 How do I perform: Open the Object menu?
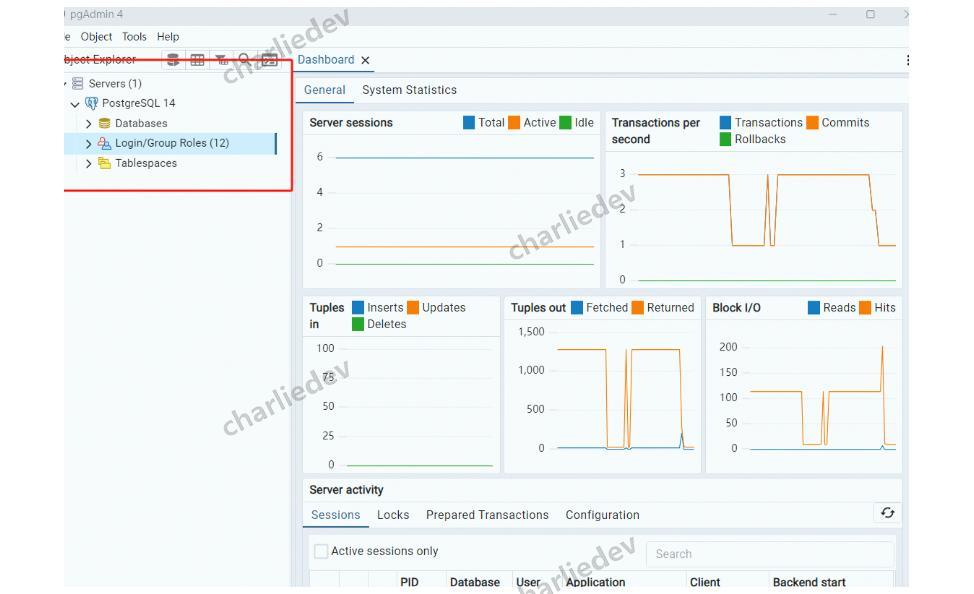[96, 37]
